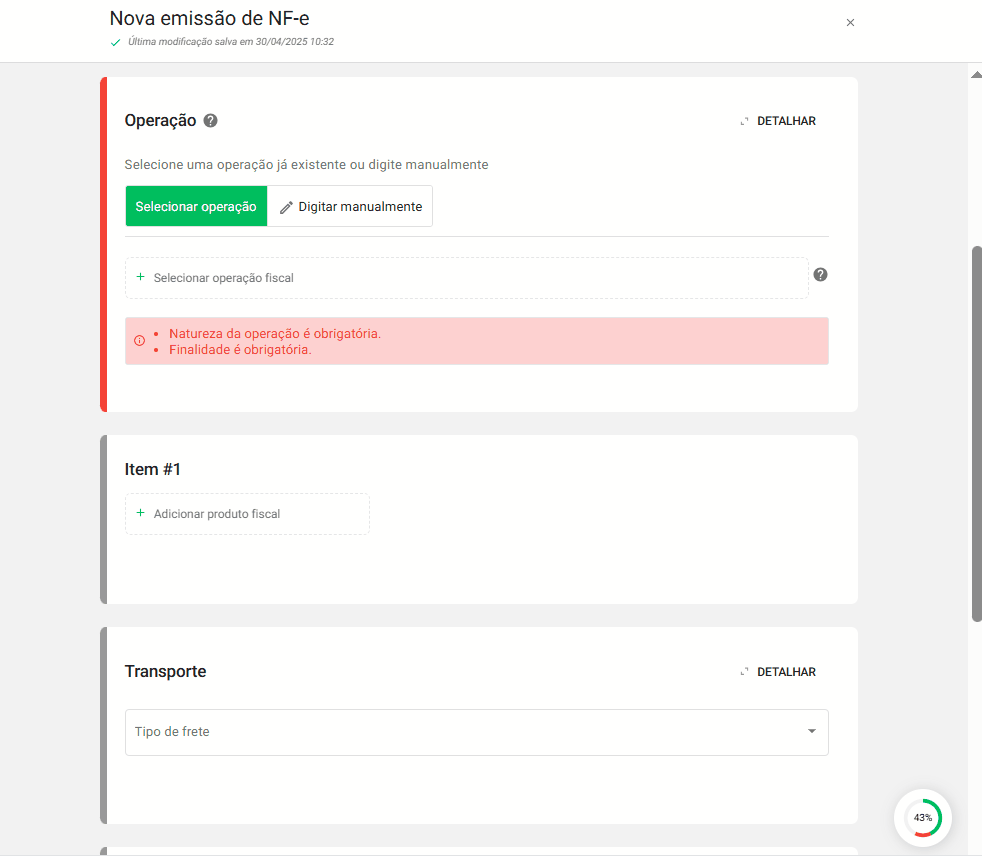Click the expand icon in Operação's DETALHAR
The image size is (982, 856).
pos(744,121)
